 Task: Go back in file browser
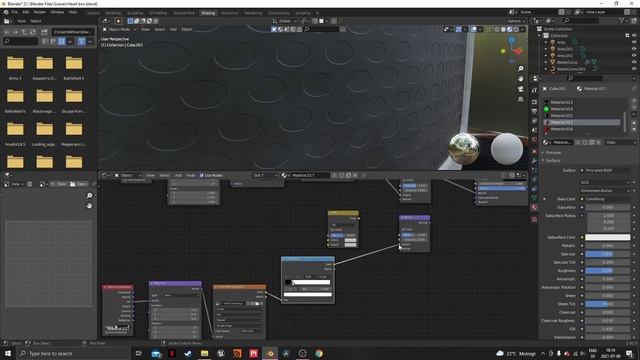click(x=7, y=32)
